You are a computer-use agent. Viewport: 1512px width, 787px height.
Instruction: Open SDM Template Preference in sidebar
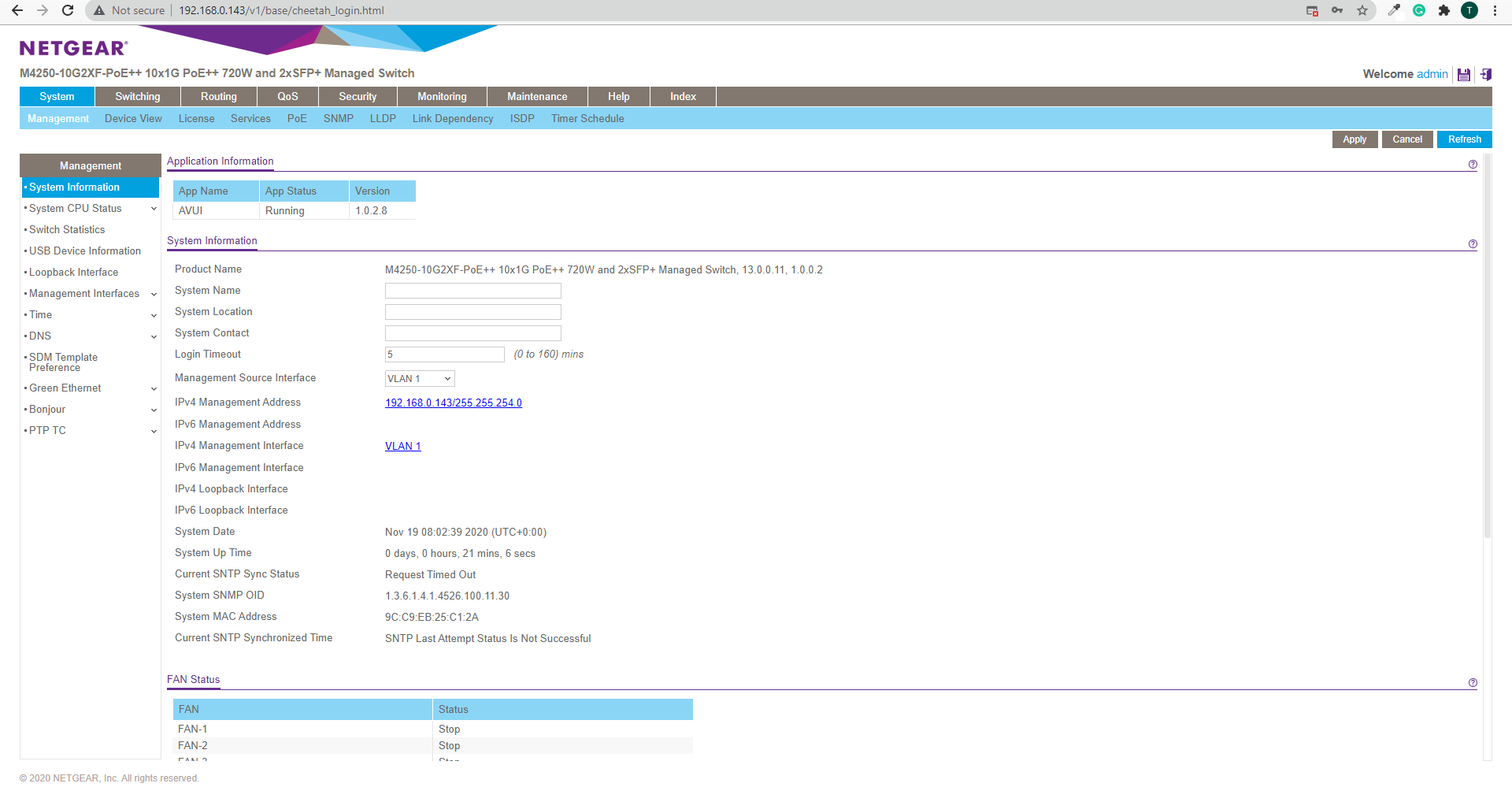[64, 362]
